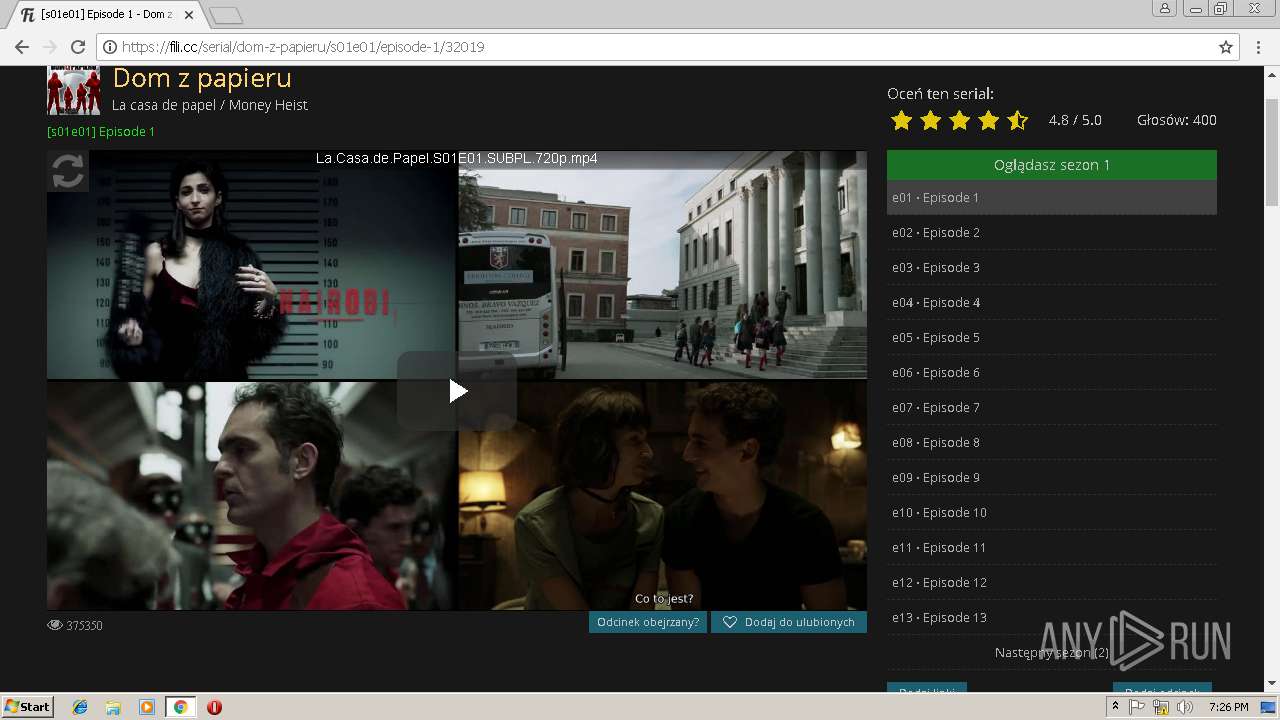Open Windows Explorer folder from taskbar
The image size is (1280, 720).
click(x=113, y=707)
